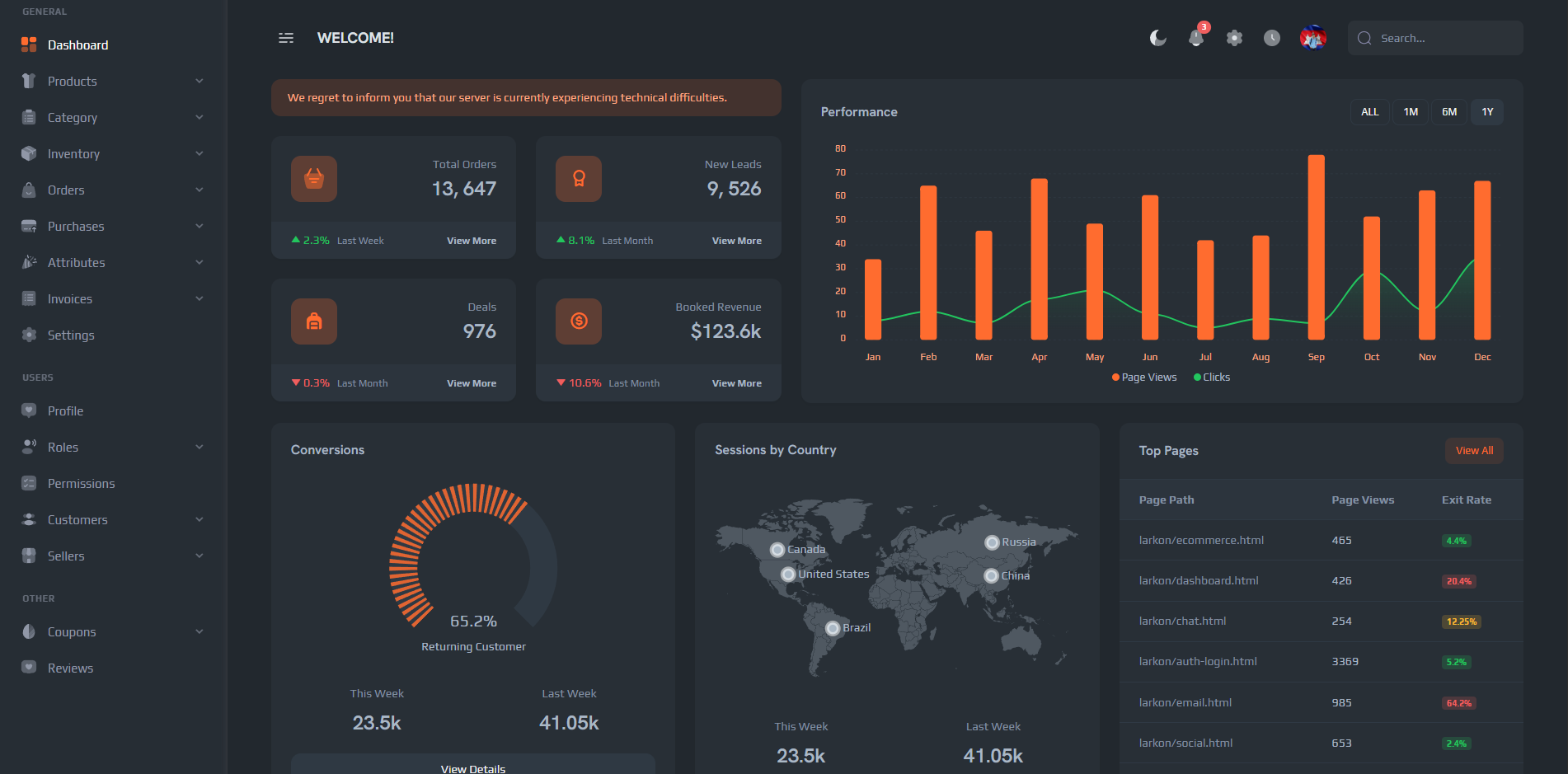The width and height of the screenshot is (1568, 774).
Task: Expand the Sellers submenu chevron
Action: (x=200, y=556)
